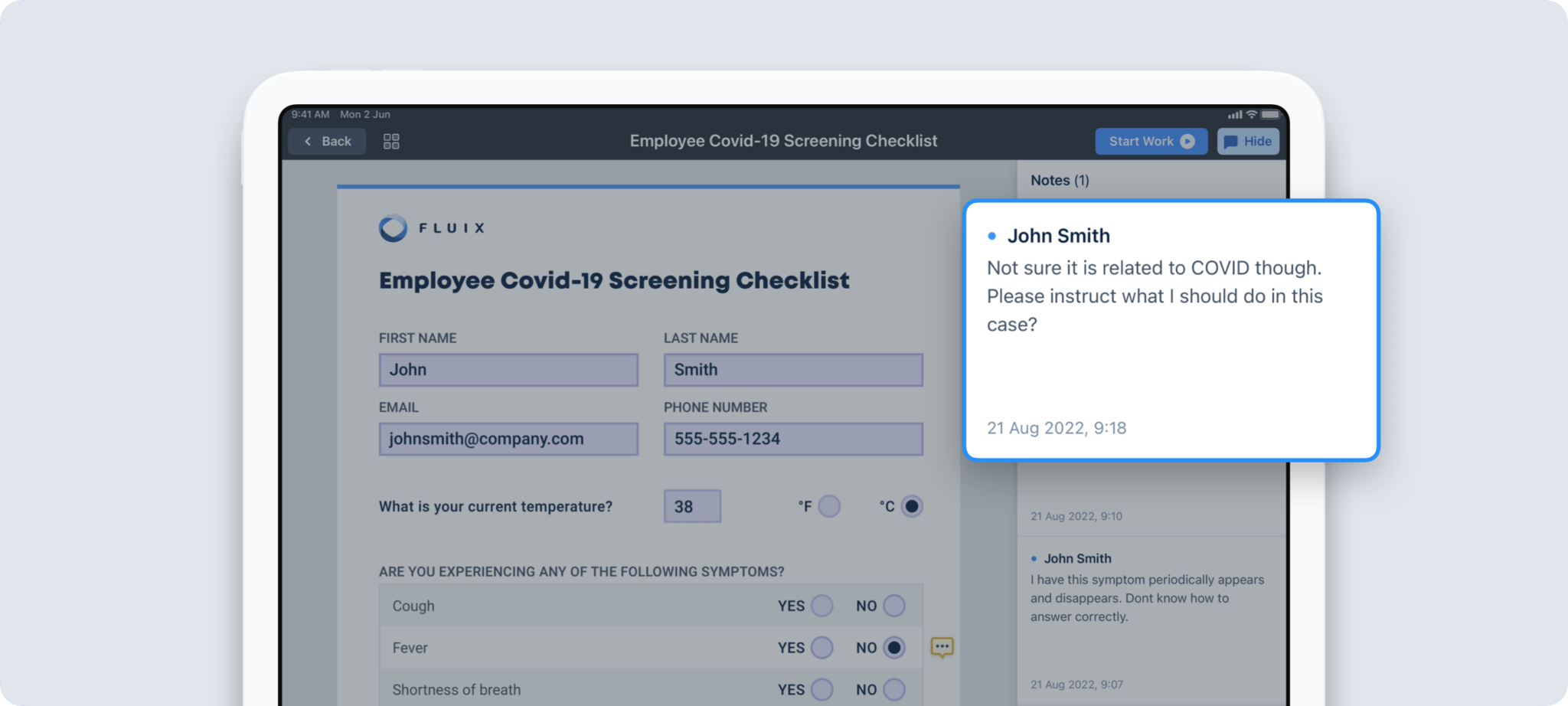Go back using the Back button
The width and height of the screenshot is (1568, 706).
(x=327, y=142)
